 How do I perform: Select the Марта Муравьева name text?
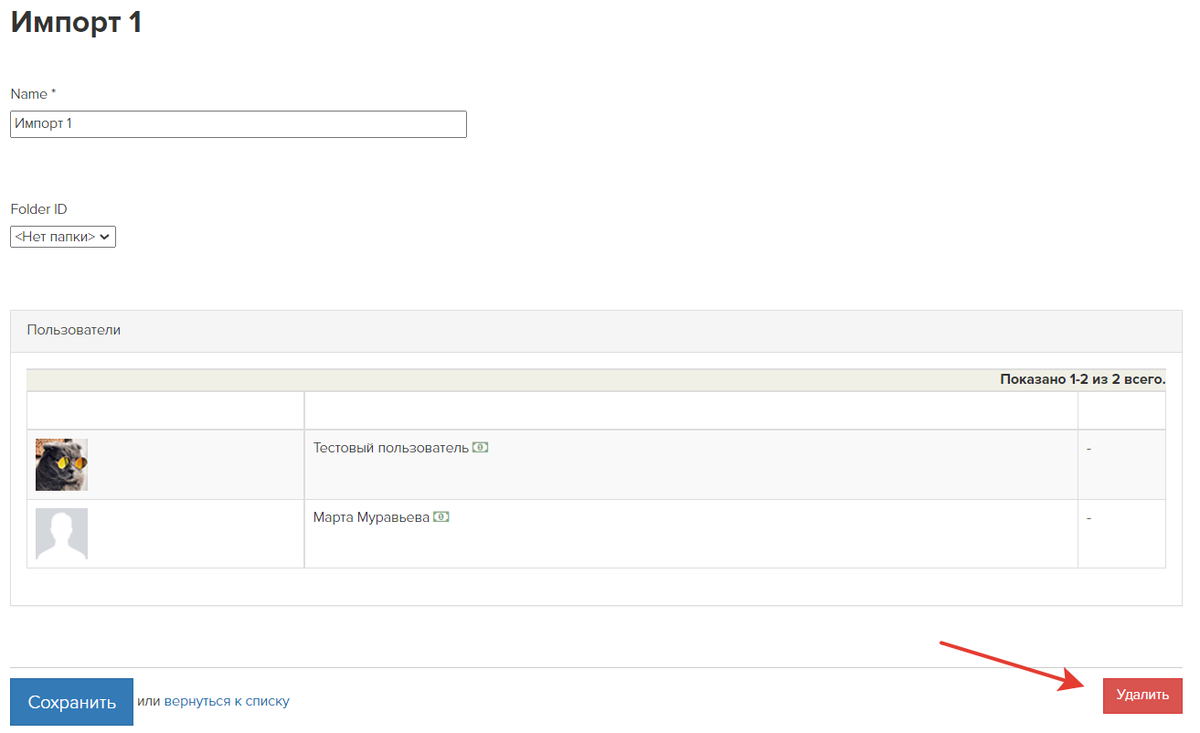tap(371, 517)
